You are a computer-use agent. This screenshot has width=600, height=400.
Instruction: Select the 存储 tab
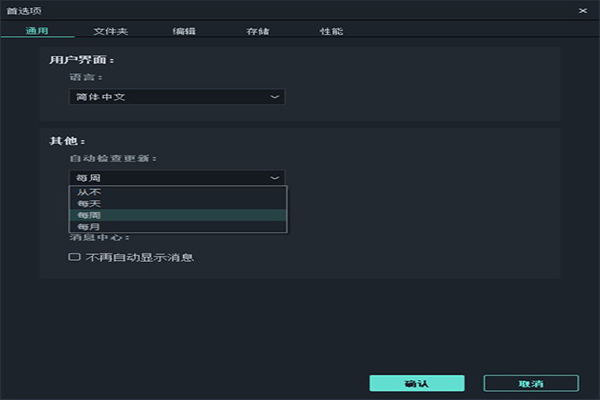[x=258, y=32]
